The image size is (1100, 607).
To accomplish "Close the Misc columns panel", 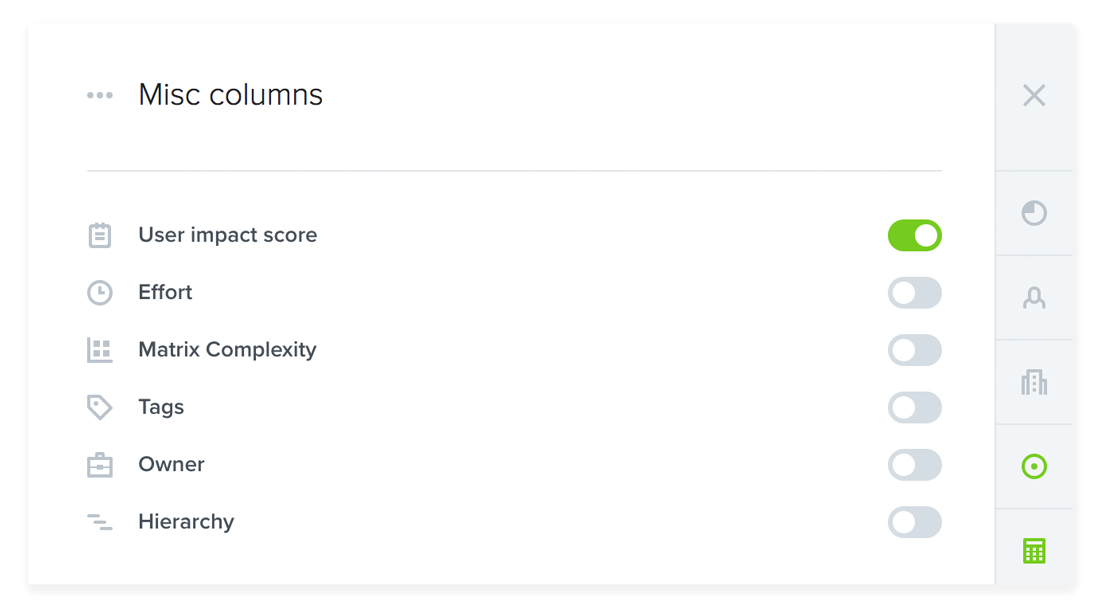I will 1034,95.
